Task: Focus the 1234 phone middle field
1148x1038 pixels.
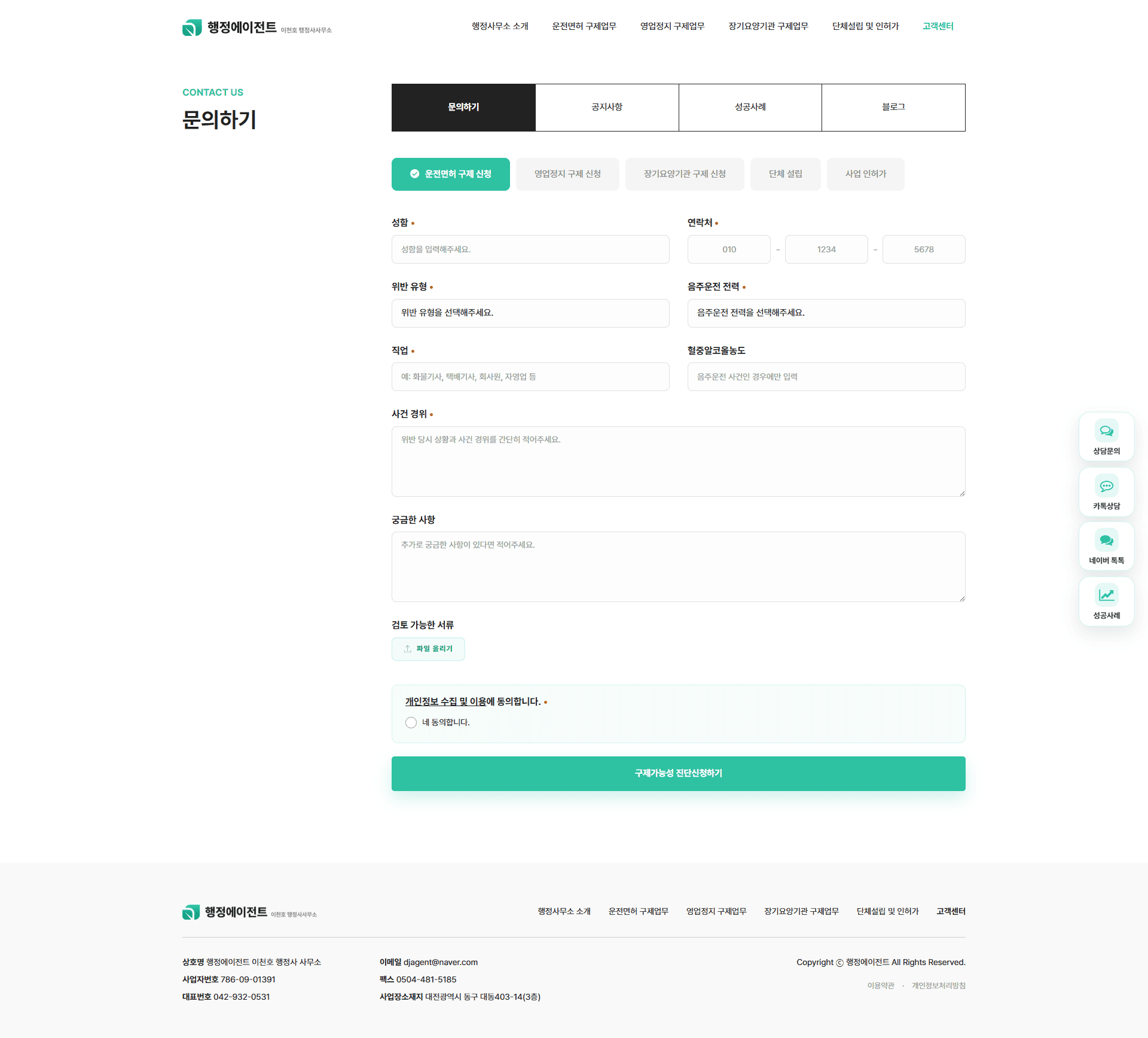Action: [826, 249]
